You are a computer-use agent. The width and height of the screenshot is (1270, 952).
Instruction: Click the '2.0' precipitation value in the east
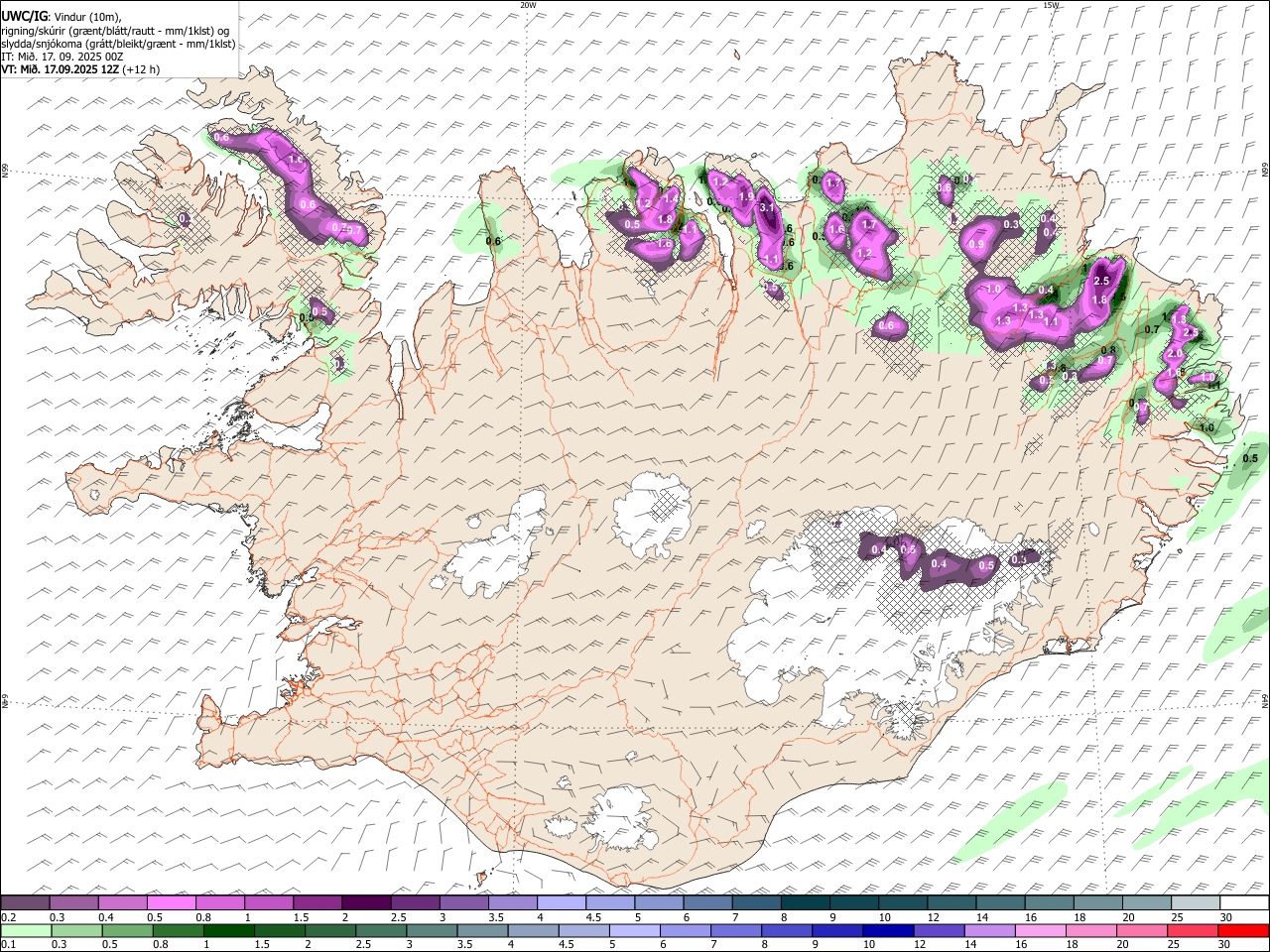click(x=1175, y=354)
